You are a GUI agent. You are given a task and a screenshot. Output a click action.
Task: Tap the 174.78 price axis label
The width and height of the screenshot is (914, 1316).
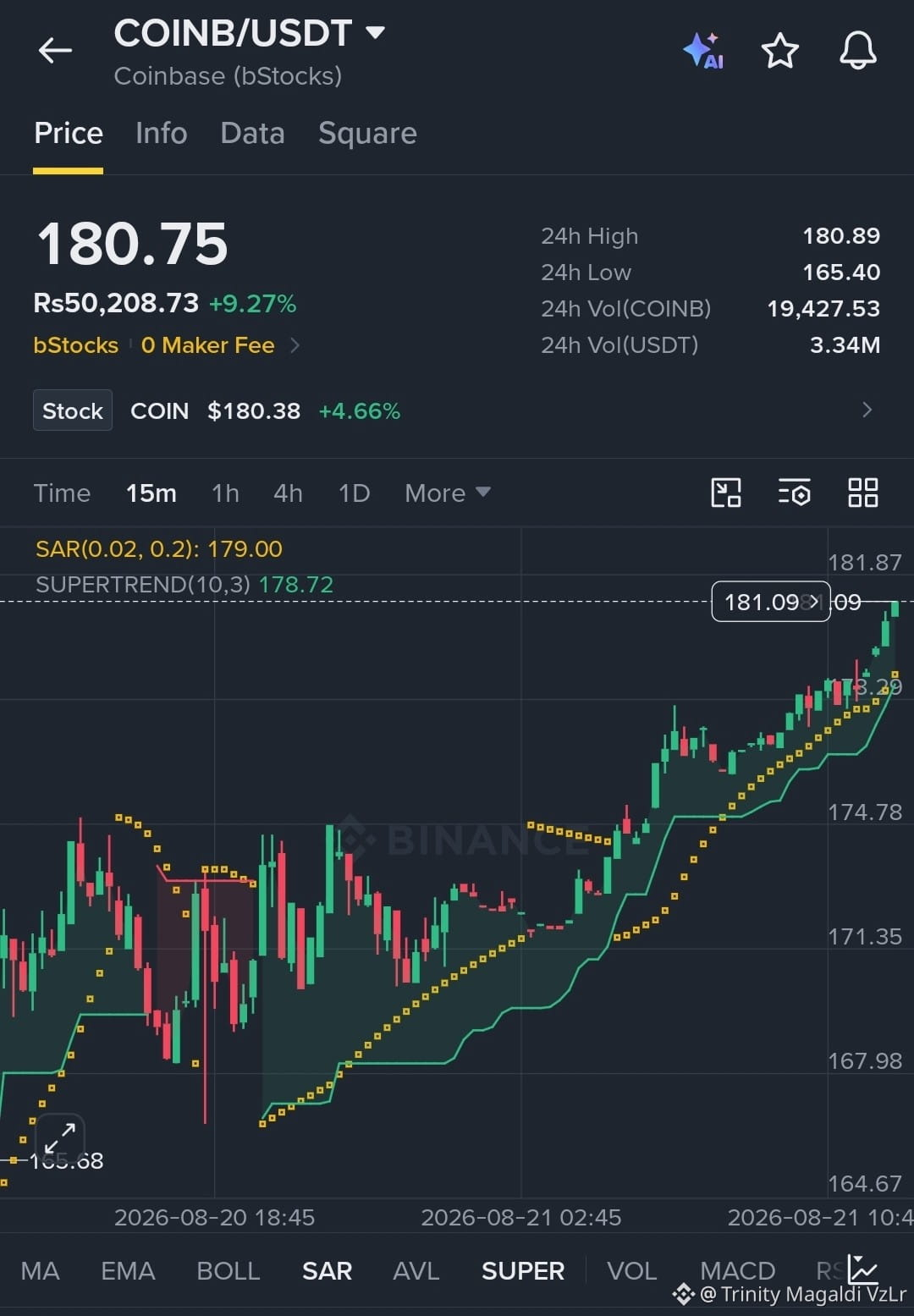[865, 812]
